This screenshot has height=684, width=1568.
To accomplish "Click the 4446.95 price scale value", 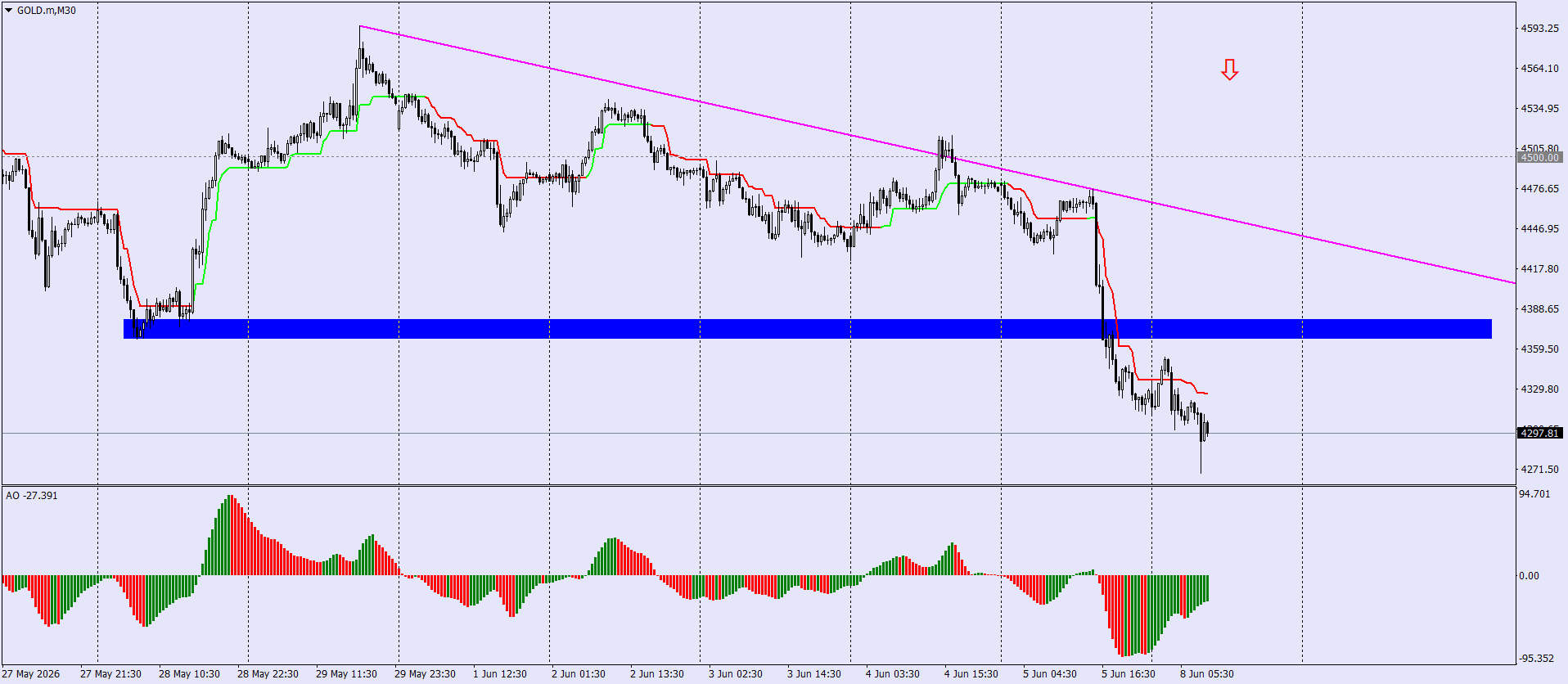I will (1539, 229).
